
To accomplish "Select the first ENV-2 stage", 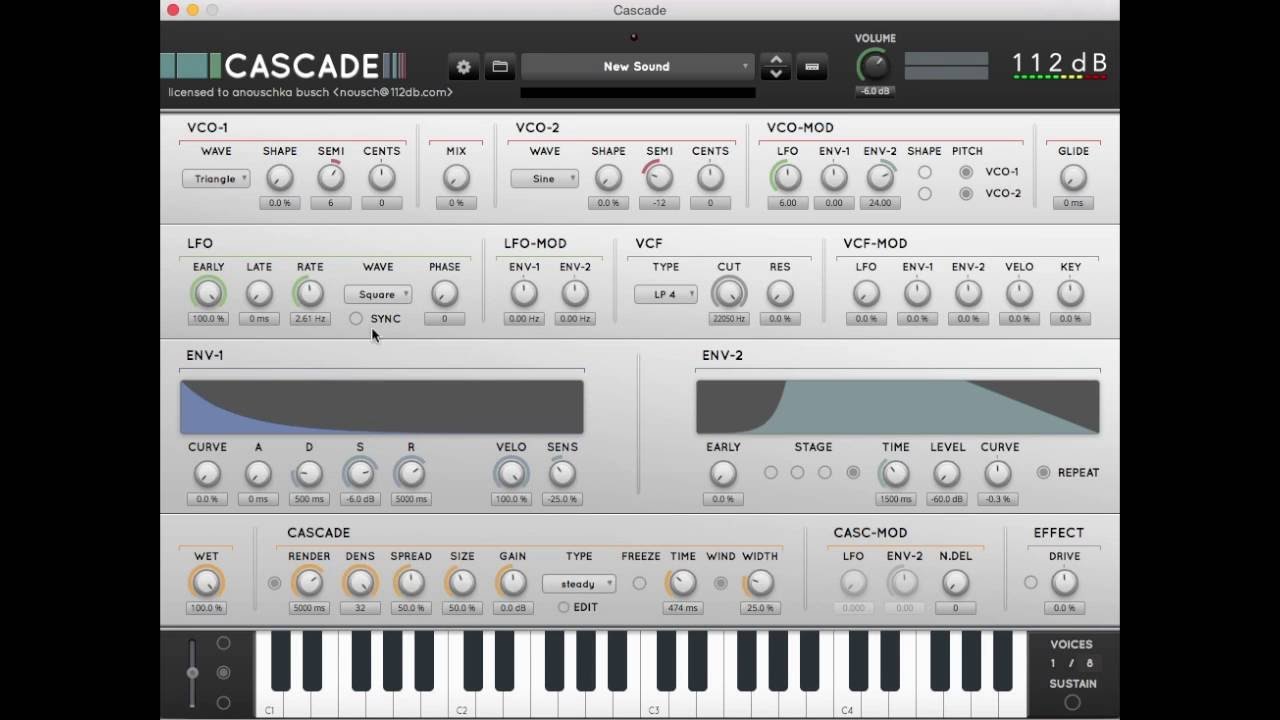I will pos(770,472).
